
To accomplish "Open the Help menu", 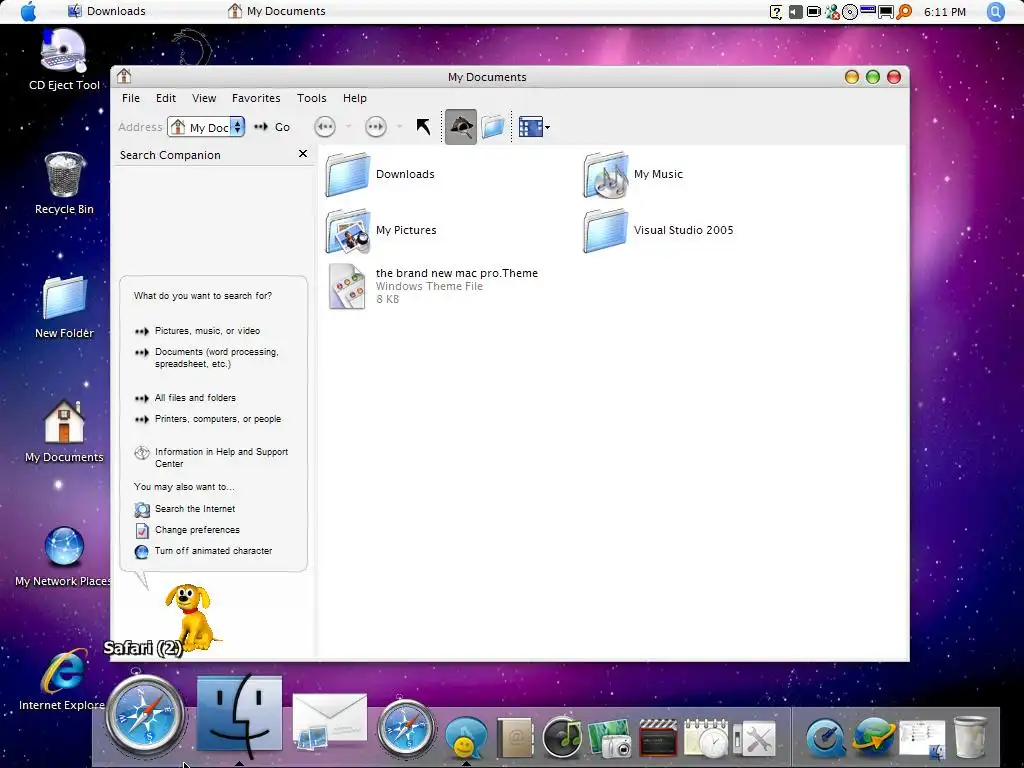I will (x=355, y=98).
